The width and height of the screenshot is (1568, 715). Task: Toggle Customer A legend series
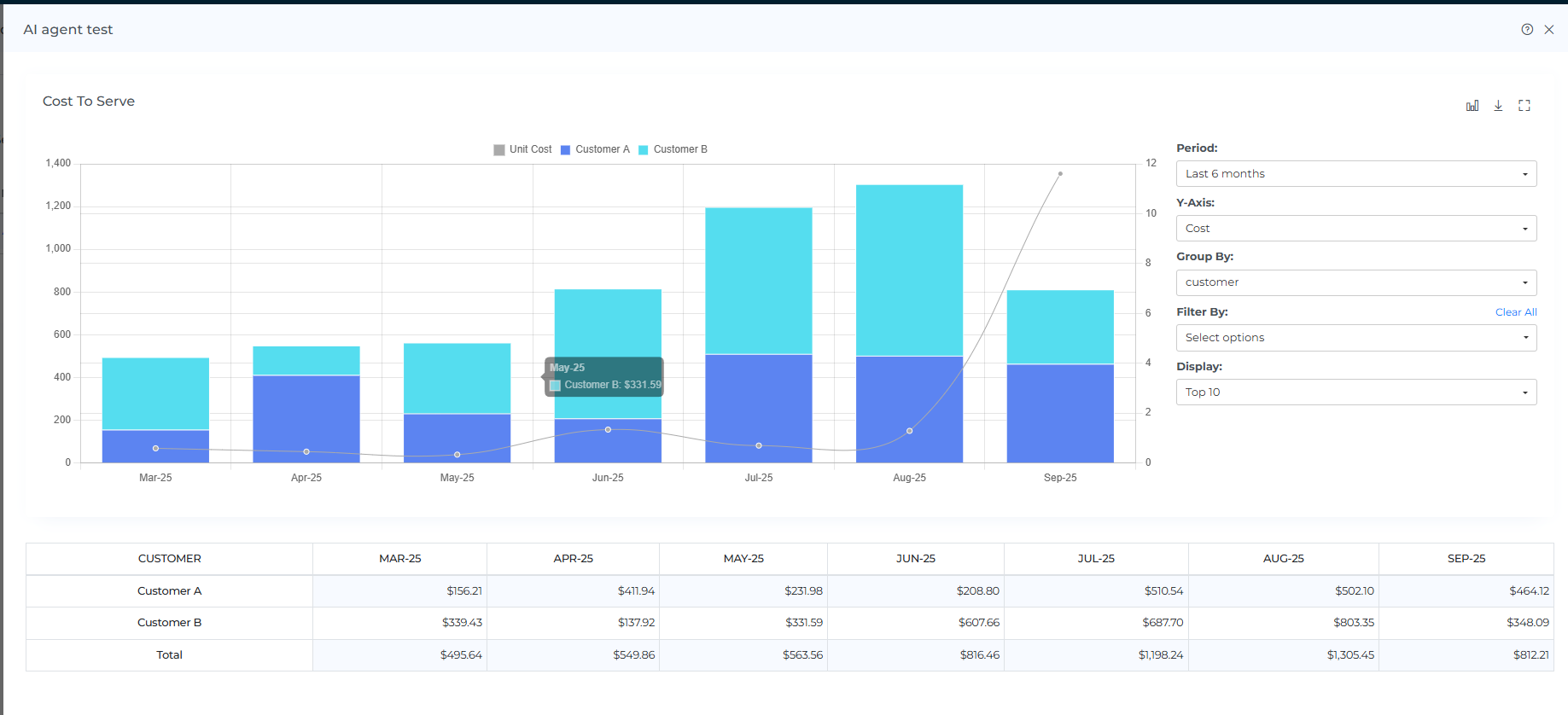[595, 149]
